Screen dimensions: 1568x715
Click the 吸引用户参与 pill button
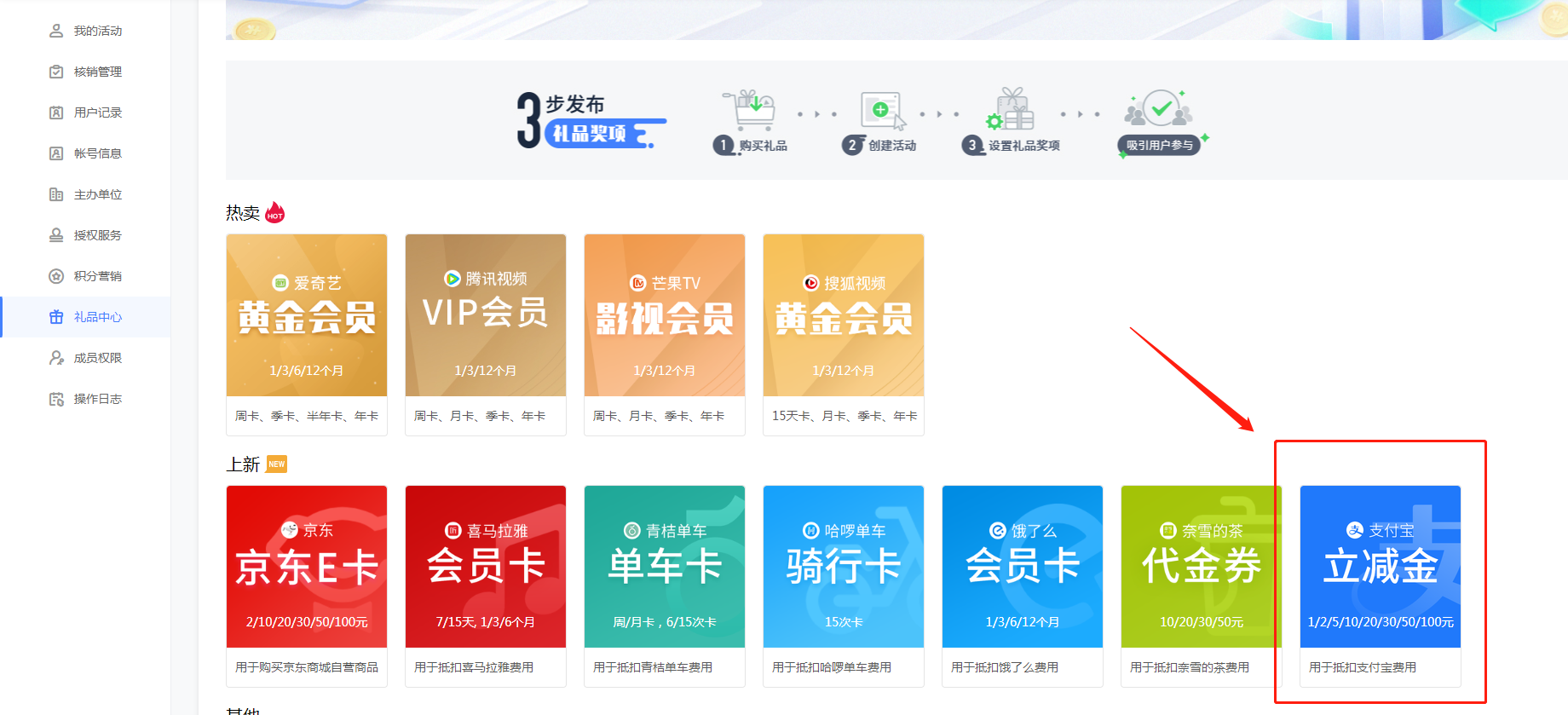1159,146
